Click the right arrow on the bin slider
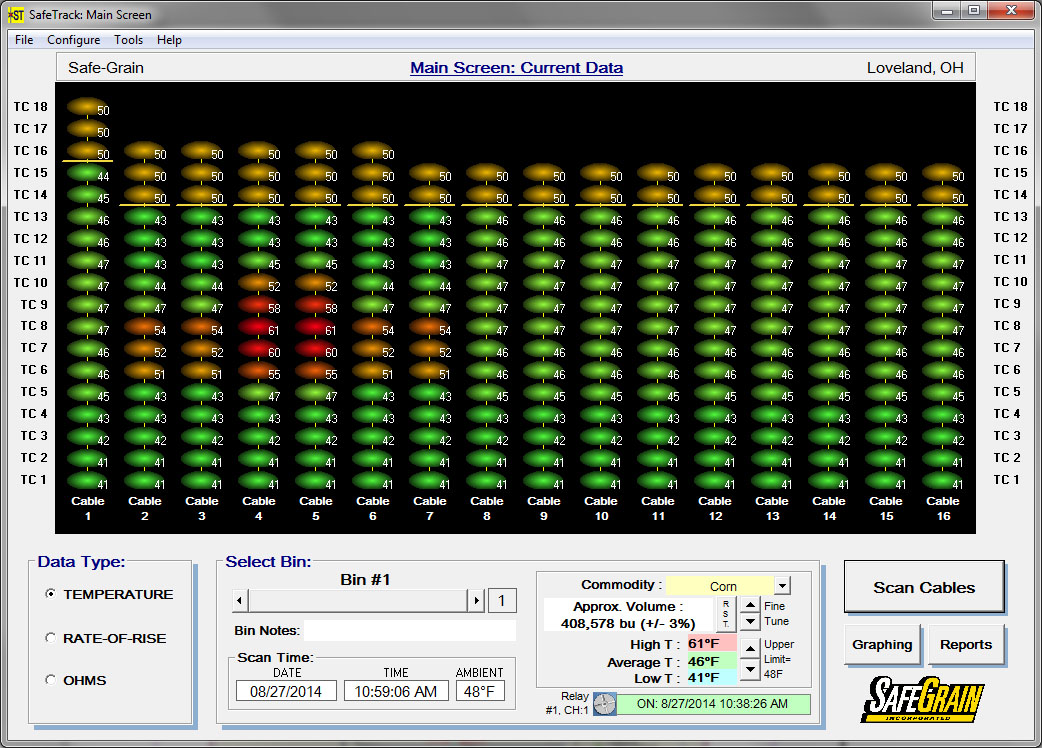1042x748 pixels. click(x=477, y=600)
